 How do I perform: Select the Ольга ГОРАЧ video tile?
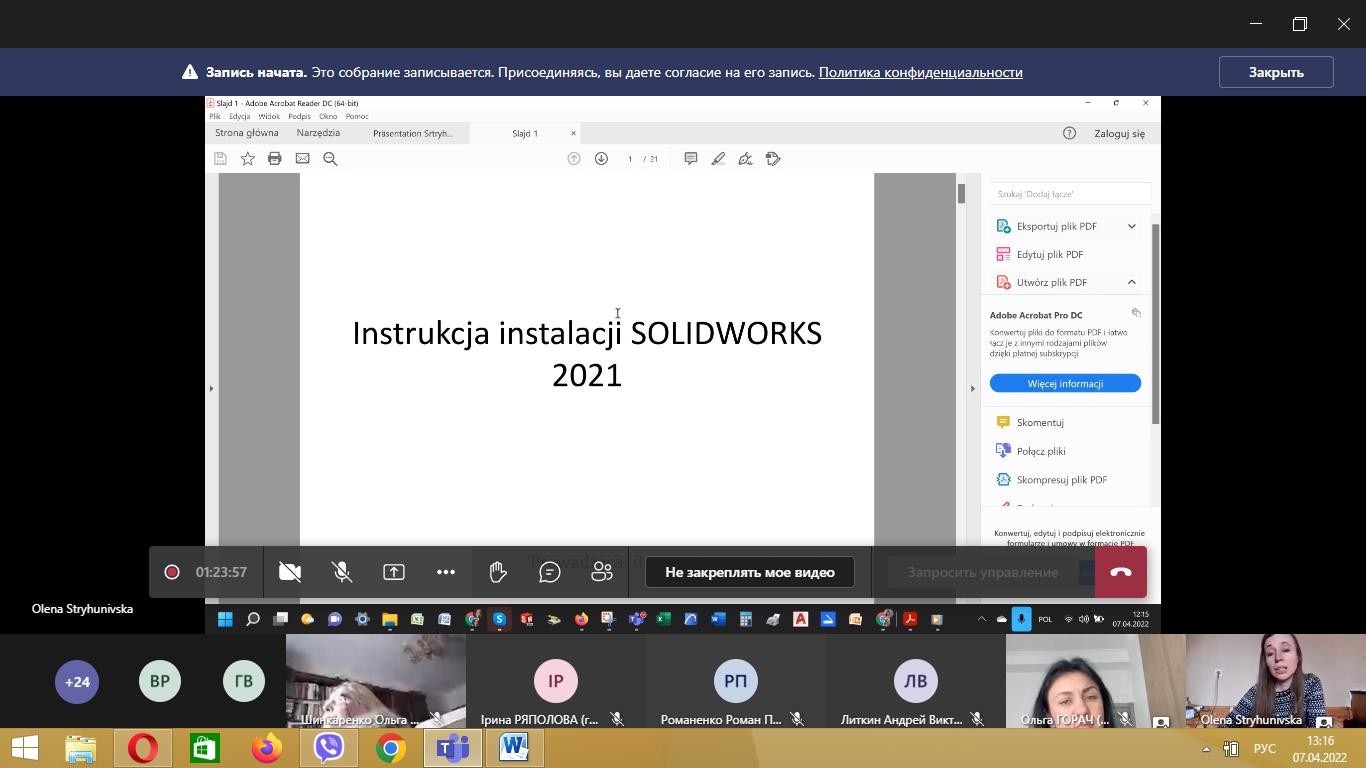1096,681
